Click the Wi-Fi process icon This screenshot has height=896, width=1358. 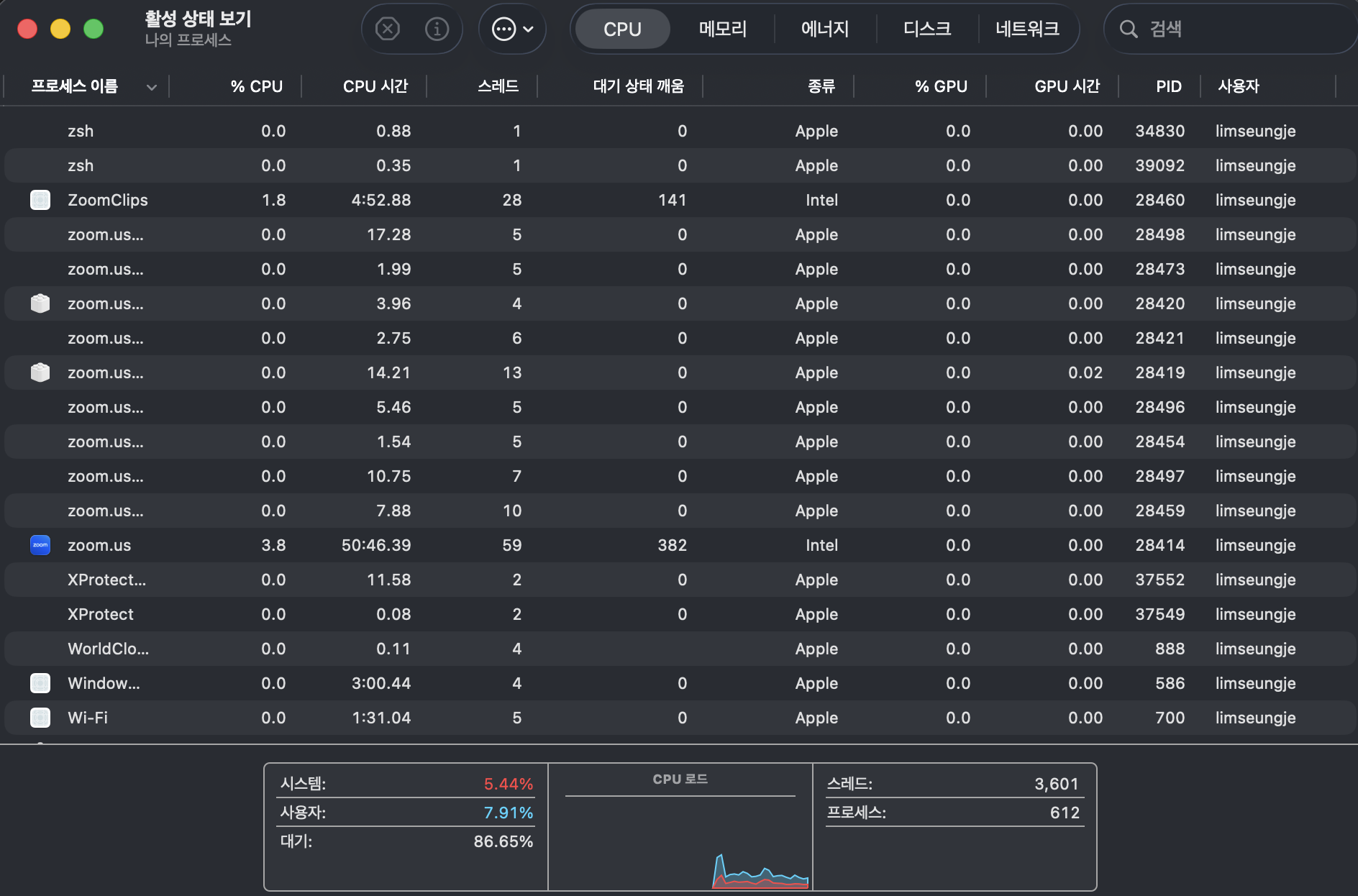click(40, 718)
